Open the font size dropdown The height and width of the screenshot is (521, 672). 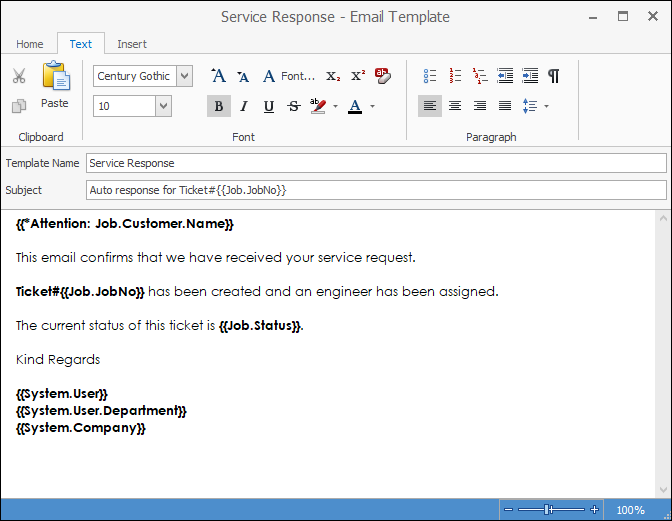click(x=163, y=106)
